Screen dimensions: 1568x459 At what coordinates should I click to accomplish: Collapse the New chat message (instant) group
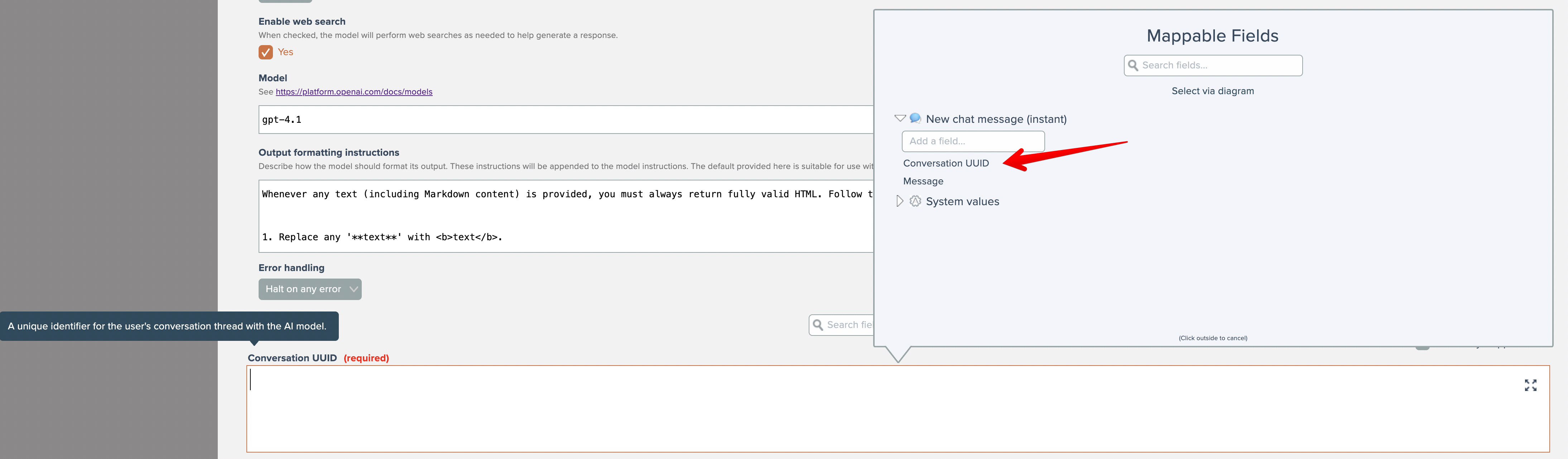coord(900,118)
